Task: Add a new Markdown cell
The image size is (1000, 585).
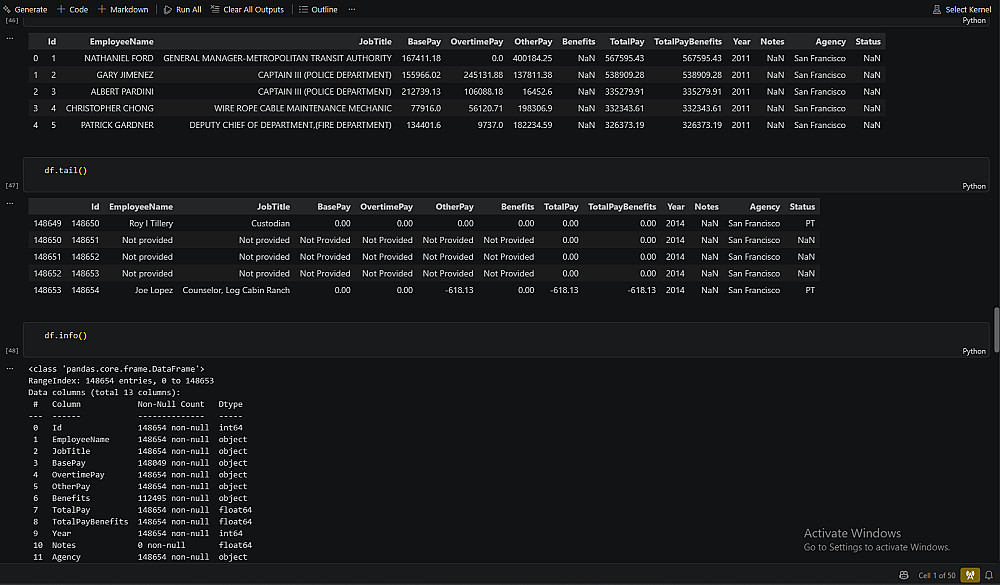Action: [123, 10]
